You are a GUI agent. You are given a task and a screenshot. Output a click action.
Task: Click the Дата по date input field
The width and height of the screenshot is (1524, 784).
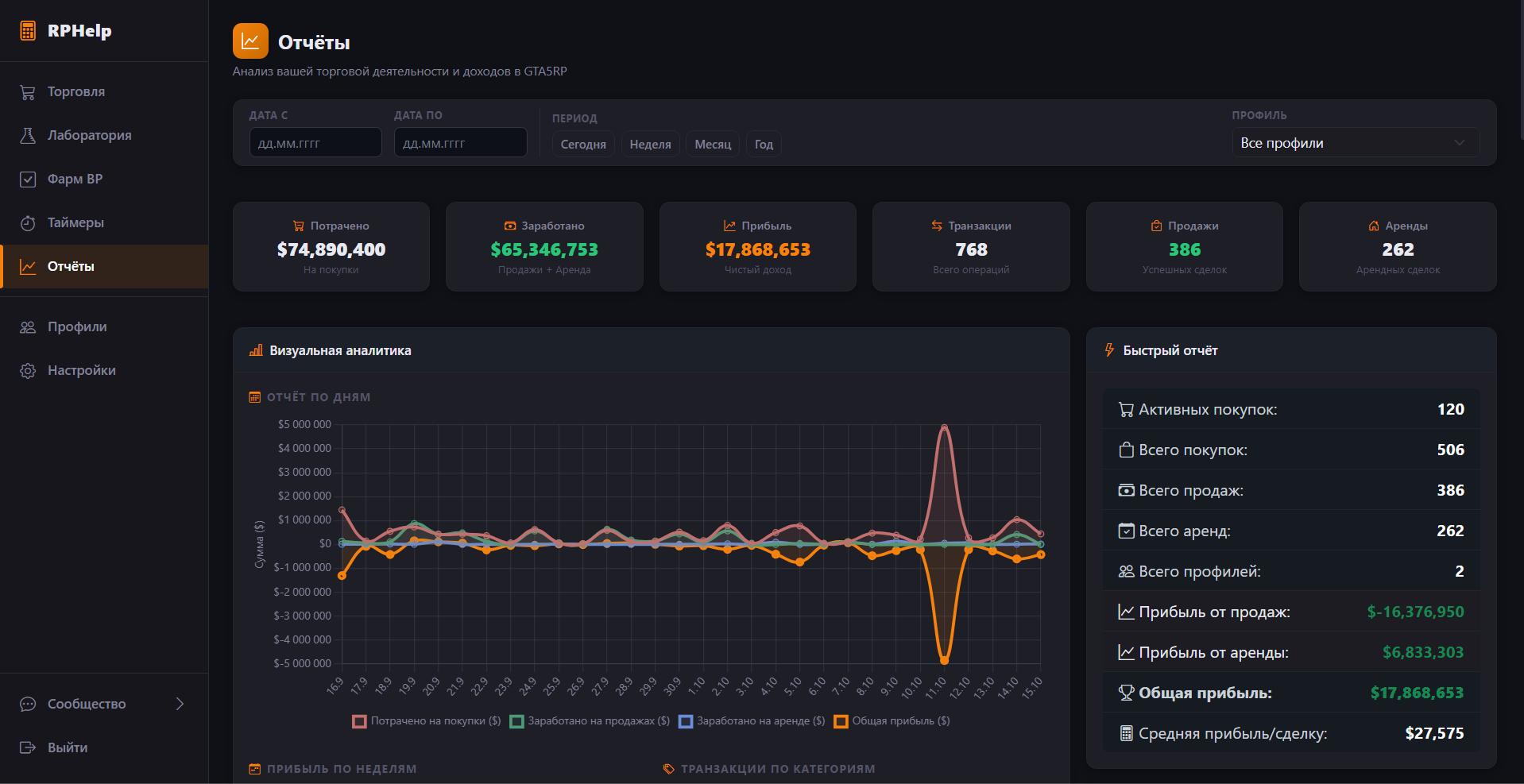460,143
